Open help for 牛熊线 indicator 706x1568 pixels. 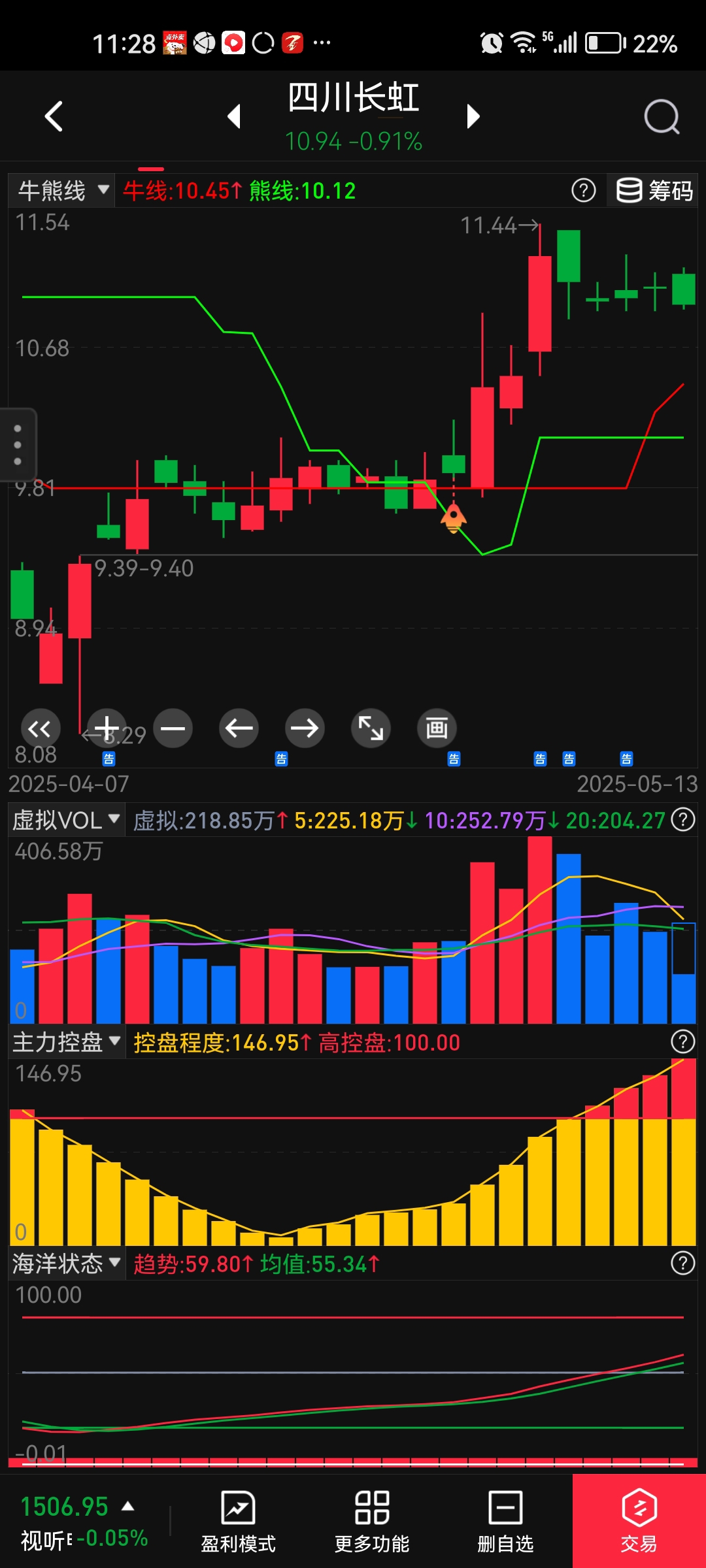pyautogui.click(x=584, y=191)
